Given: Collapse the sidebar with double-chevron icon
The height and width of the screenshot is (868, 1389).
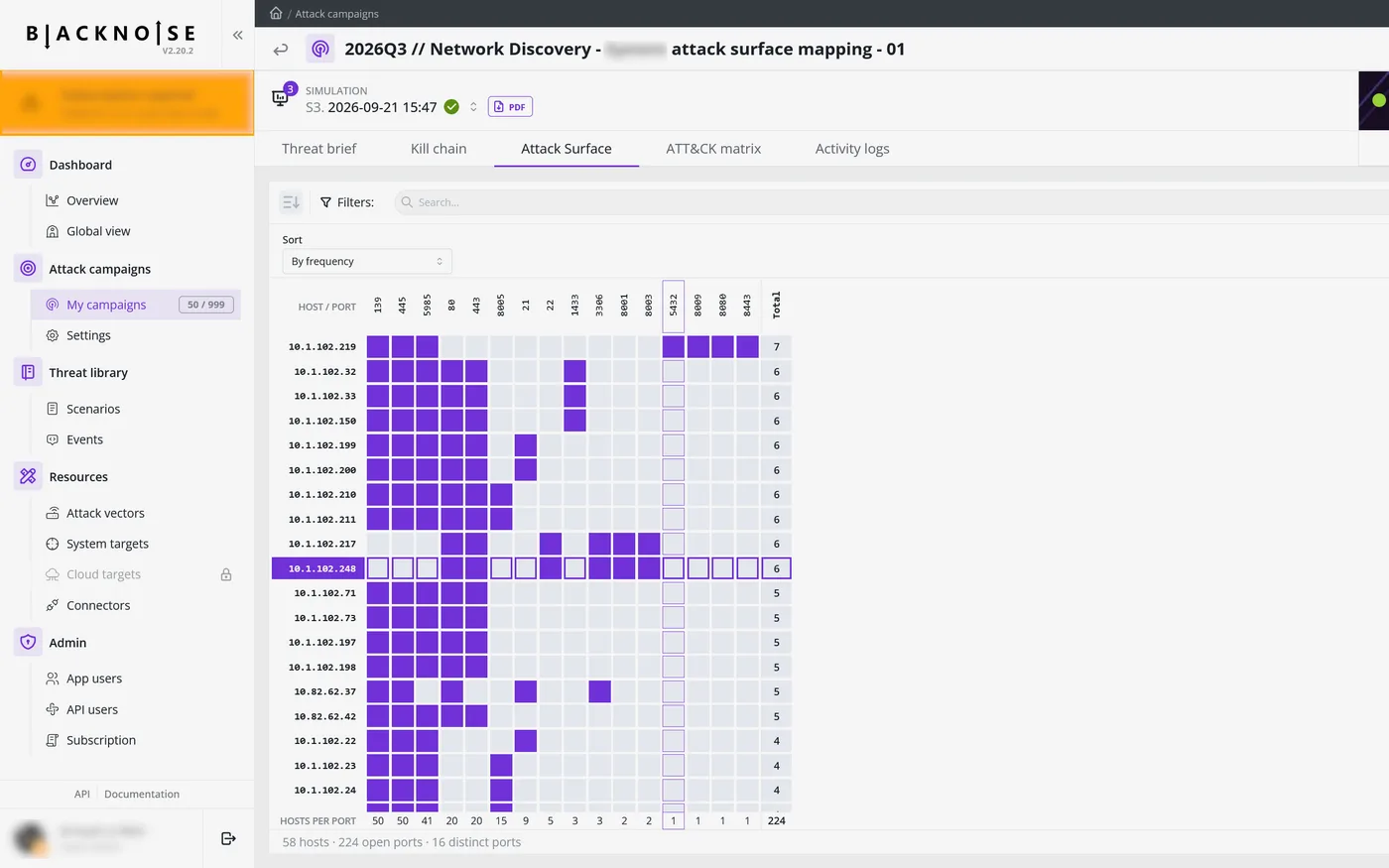Looking at the screenshot, I should point(237,35).
